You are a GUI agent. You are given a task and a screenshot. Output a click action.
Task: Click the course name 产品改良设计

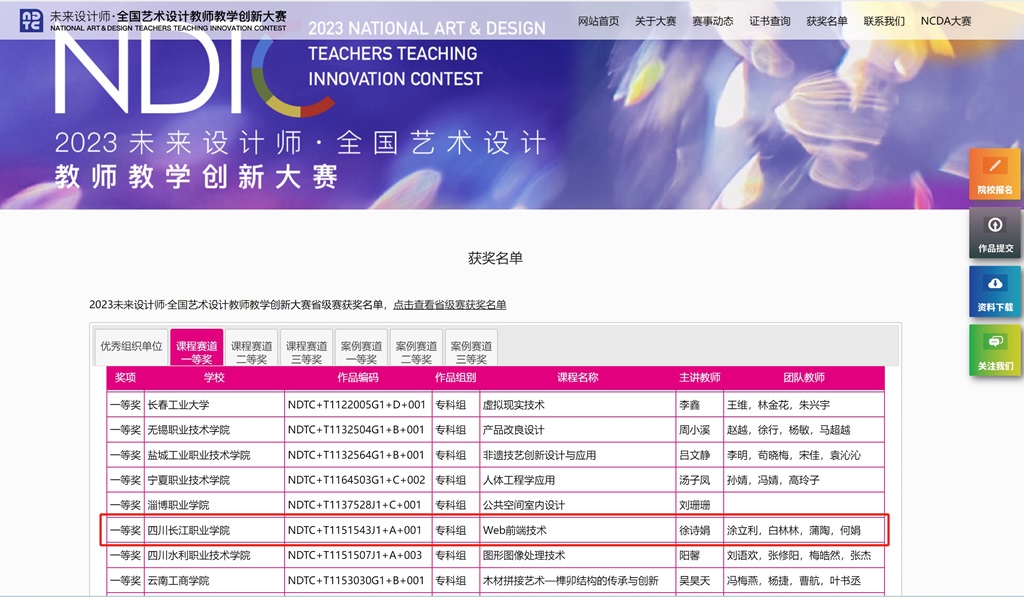pos(513,430)
